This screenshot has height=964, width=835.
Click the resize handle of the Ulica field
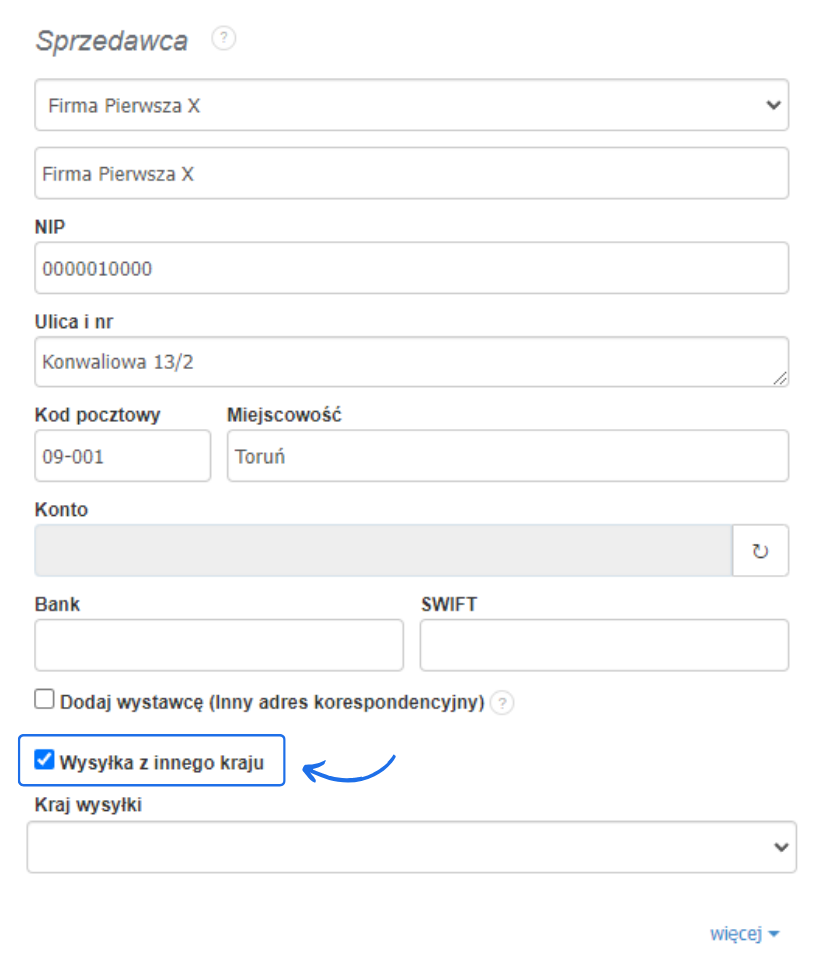780,378
